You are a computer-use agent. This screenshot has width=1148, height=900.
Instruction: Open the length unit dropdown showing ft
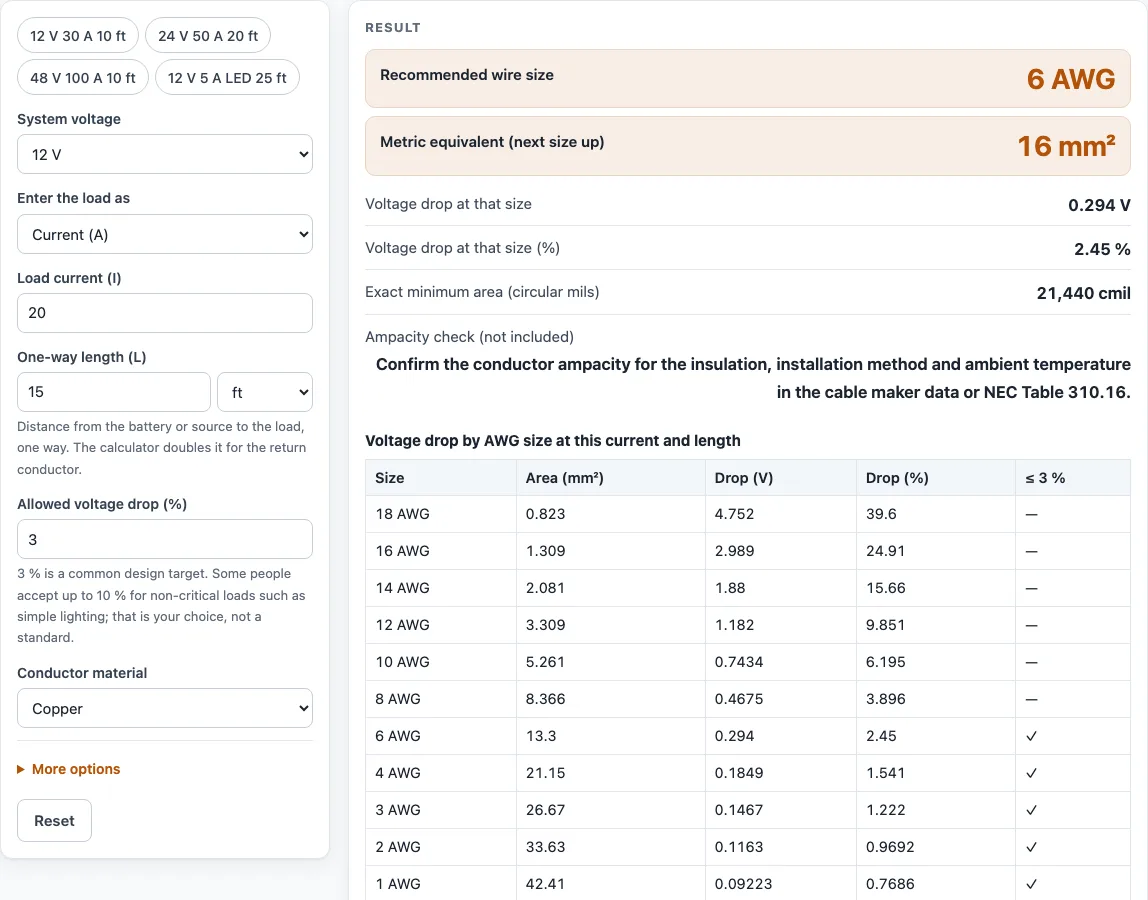265,393
